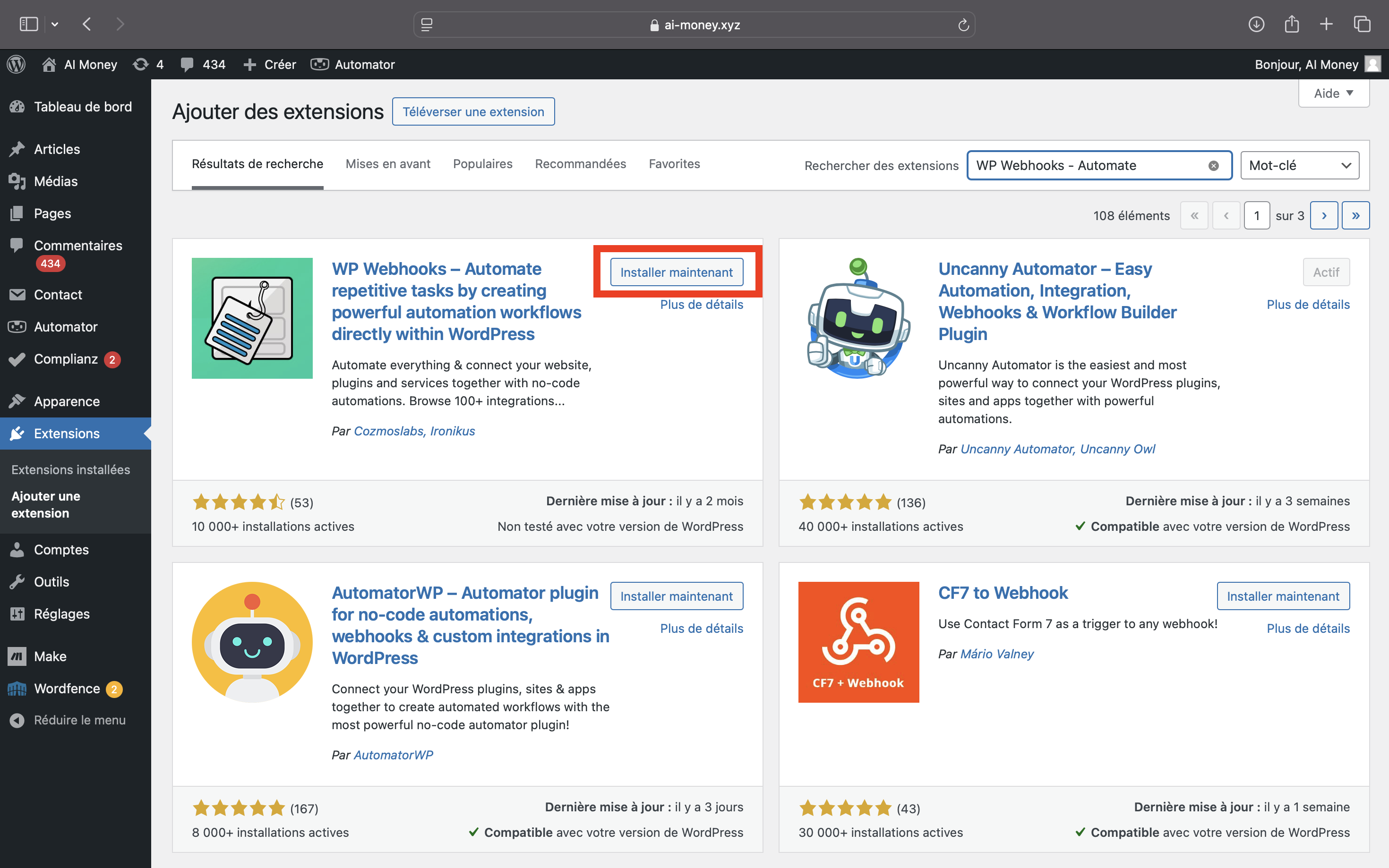Switch to the Recommandées tab
1389x868 pixels.
(x=580, y=163)
